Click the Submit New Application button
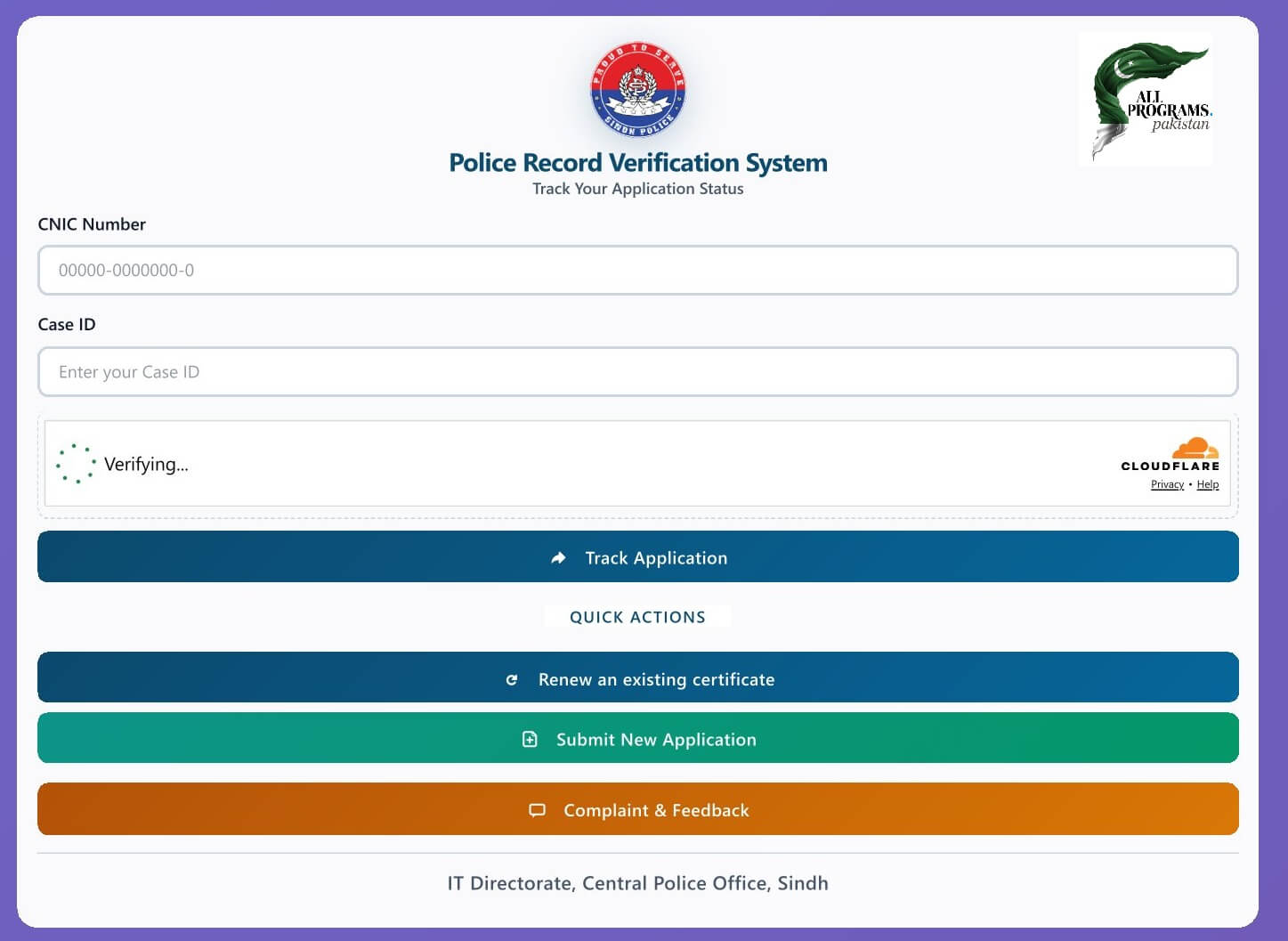This screenshot has width=1288, height=941. pos(637,738)
